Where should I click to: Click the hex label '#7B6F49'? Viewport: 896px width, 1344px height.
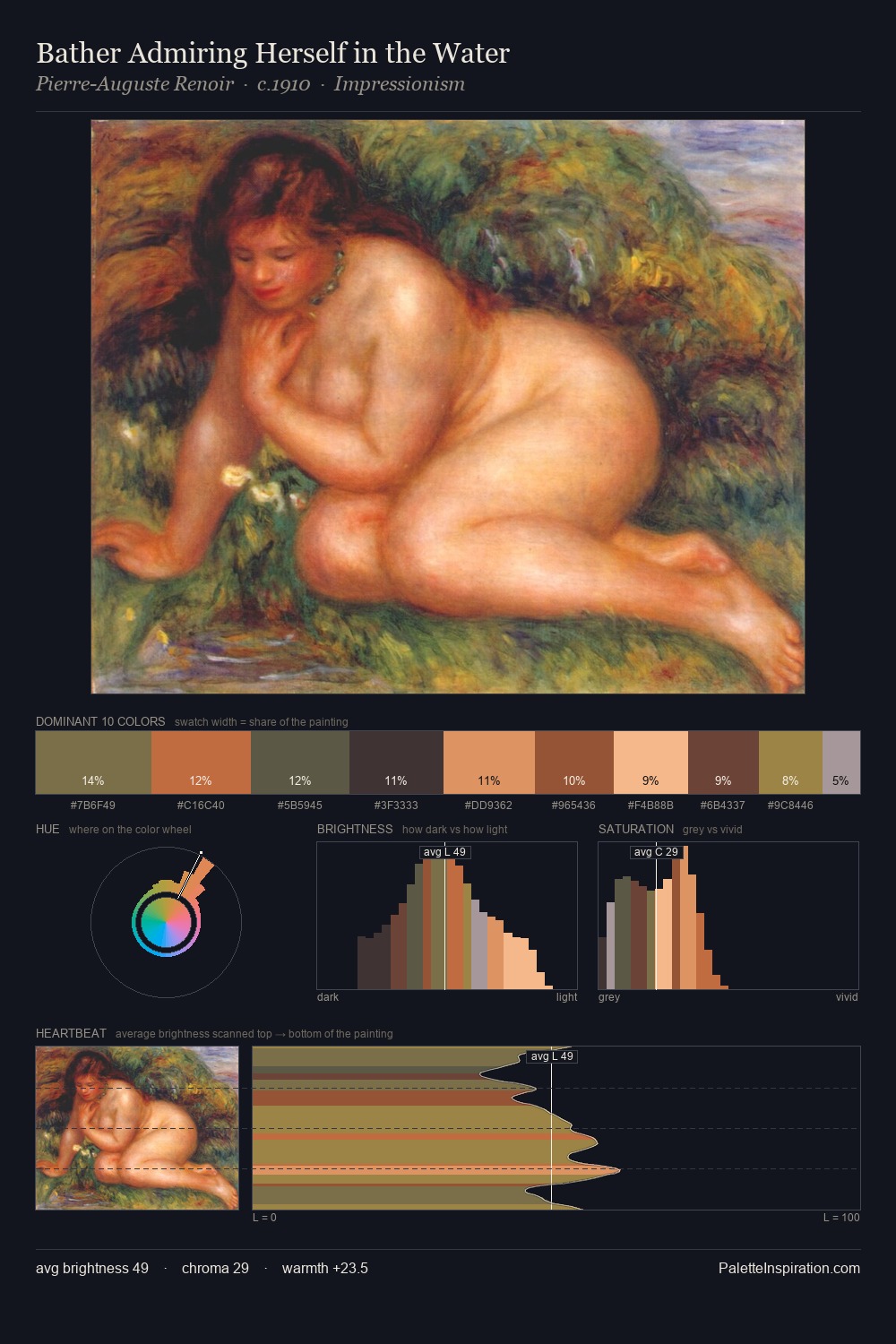[x=93, y=805]
